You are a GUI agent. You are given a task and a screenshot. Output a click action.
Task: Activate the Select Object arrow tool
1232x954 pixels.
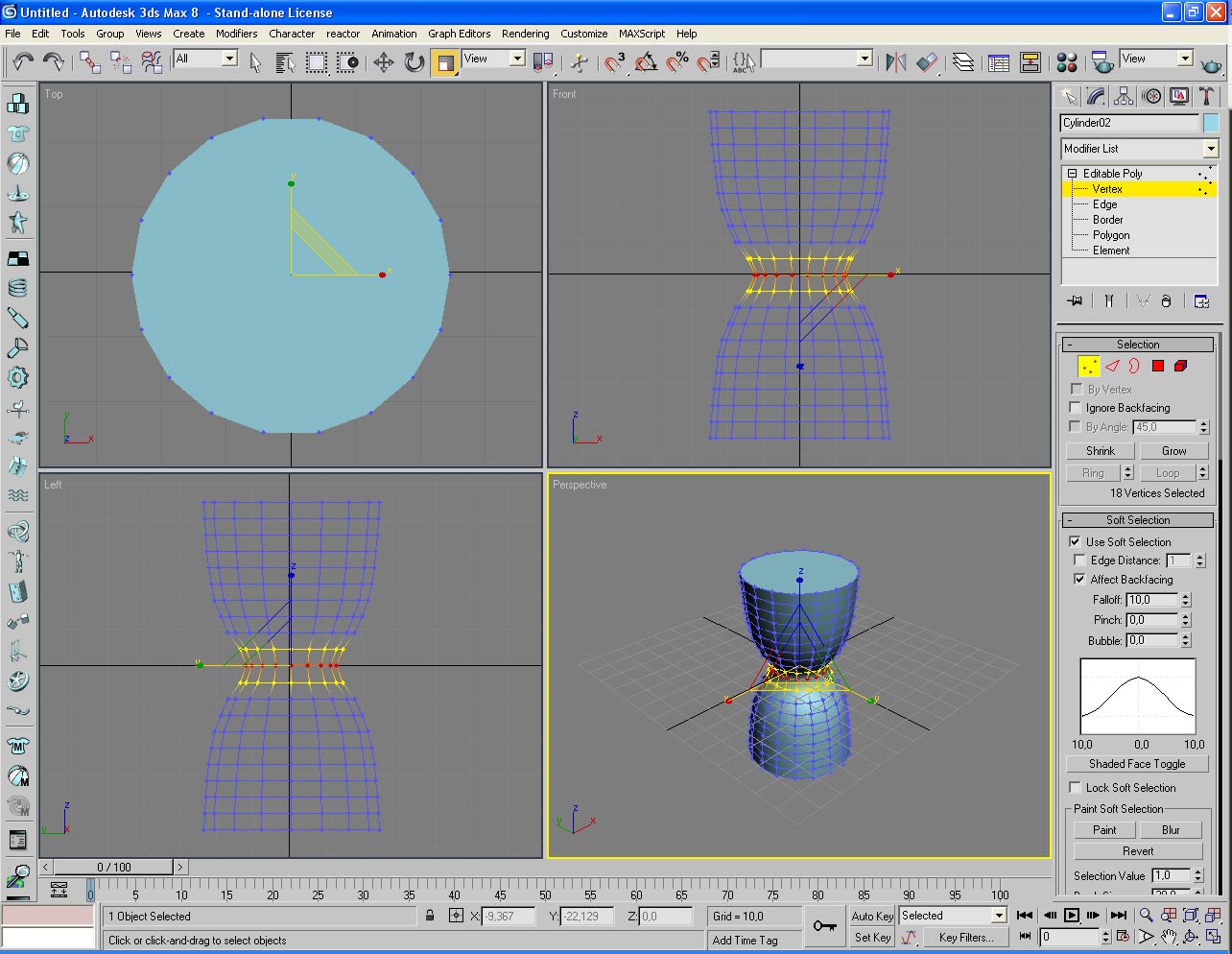[255, 62]
